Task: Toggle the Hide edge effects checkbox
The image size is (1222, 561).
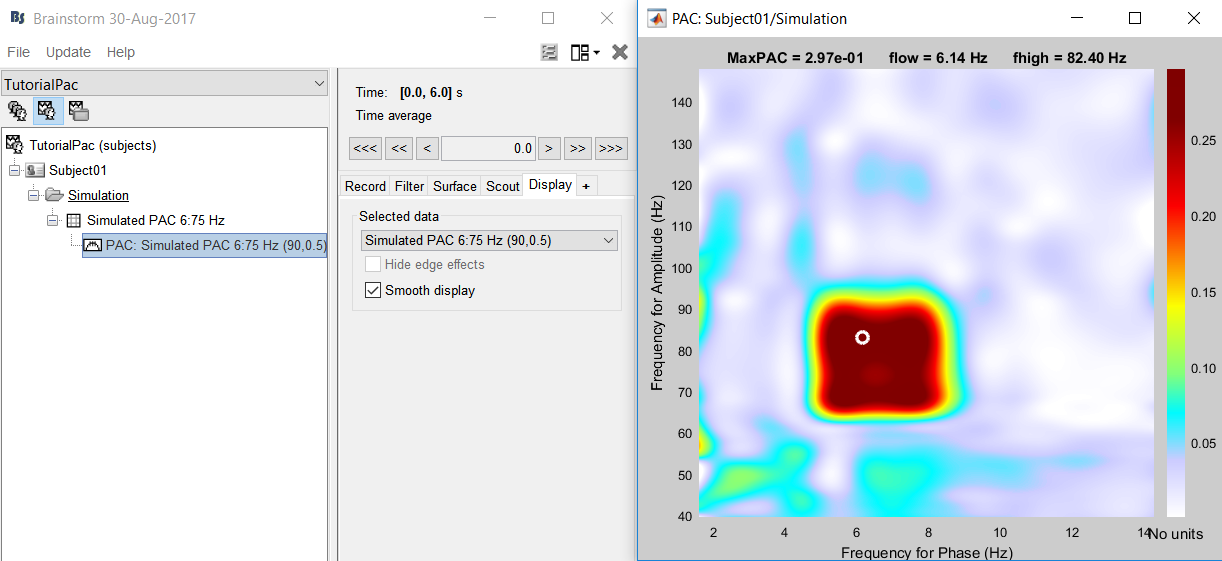Action: [x=373, y=265]
